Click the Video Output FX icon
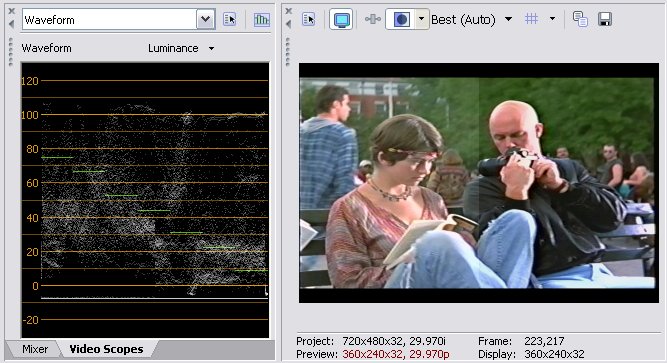Screen dimensions: 667x363 [x=373, y=19]
